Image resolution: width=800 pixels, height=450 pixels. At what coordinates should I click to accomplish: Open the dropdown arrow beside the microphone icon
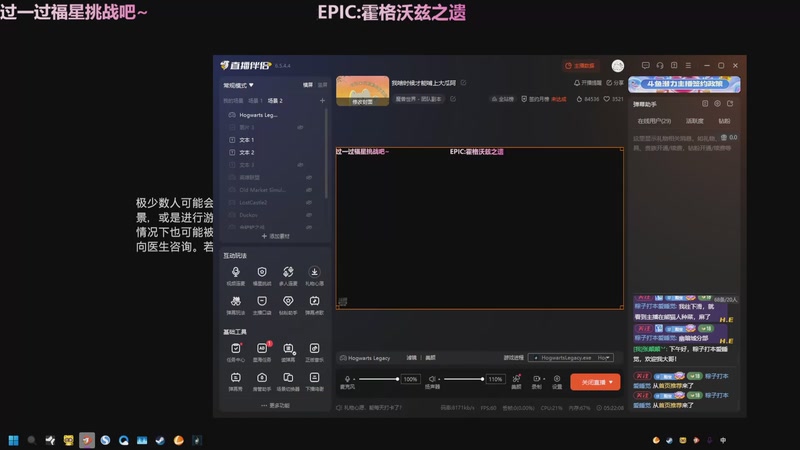[x=354, y=379]
